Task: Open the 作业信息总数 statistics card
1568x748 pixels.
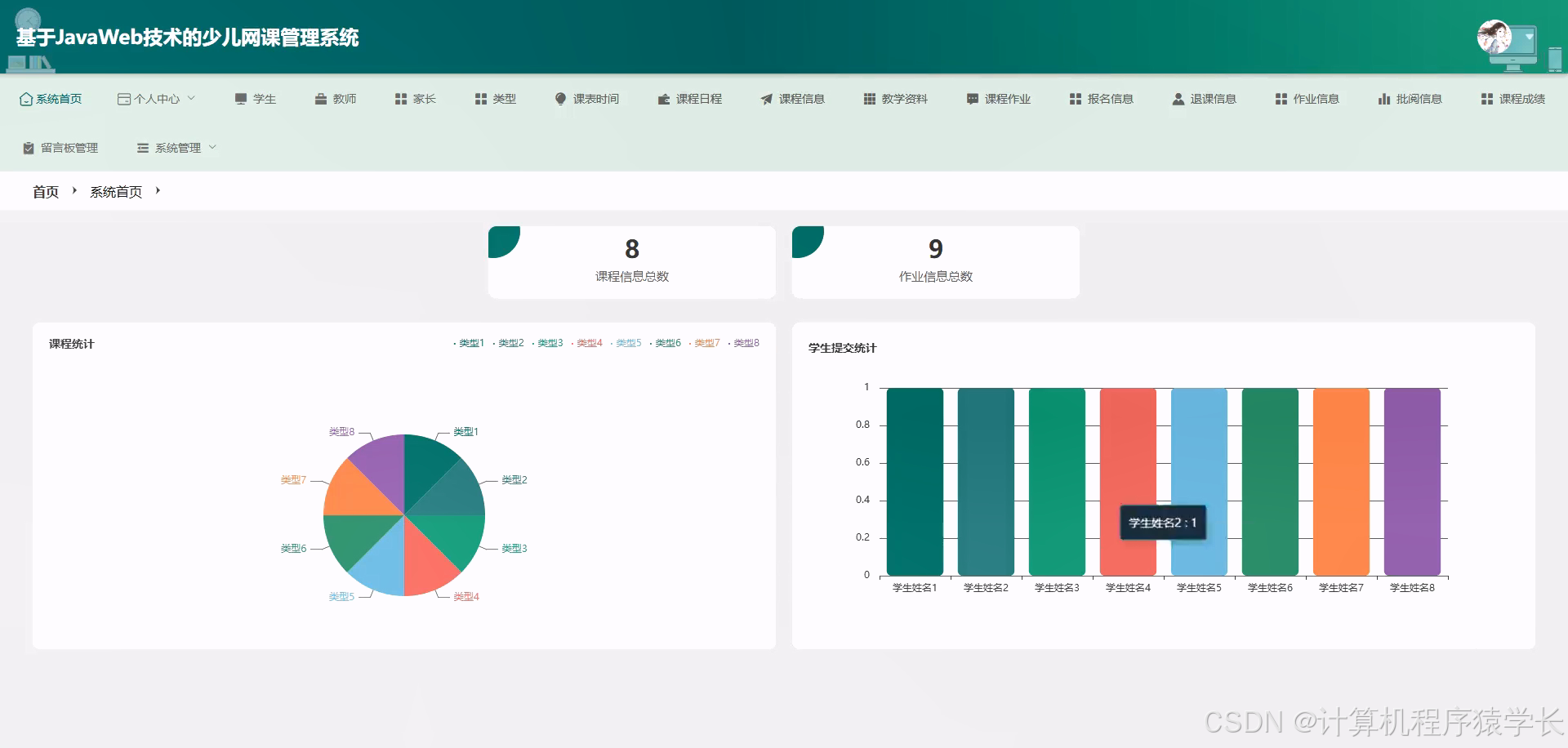Action: click(x=936, y=262)
